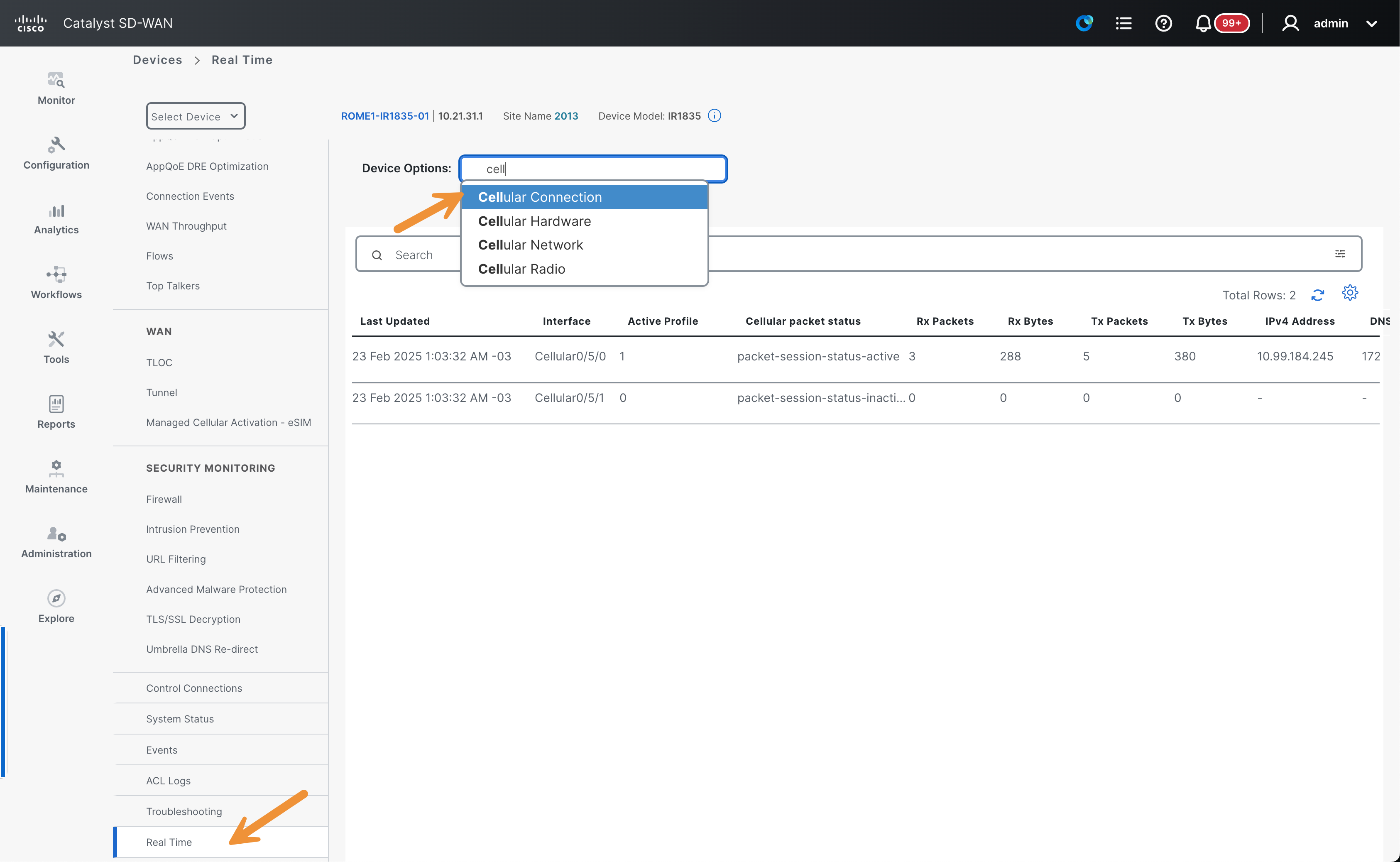The image size is (1400, 862).
Task: Open the task list icon in header
Action: click(1123, 23)
